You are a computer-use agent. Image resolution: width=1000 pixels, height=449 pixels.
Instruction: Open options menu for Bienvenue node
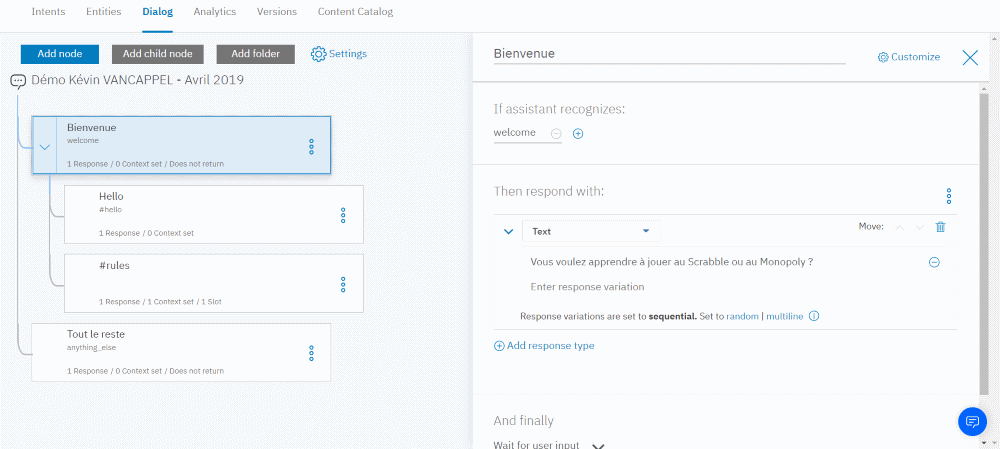(311, 147)
